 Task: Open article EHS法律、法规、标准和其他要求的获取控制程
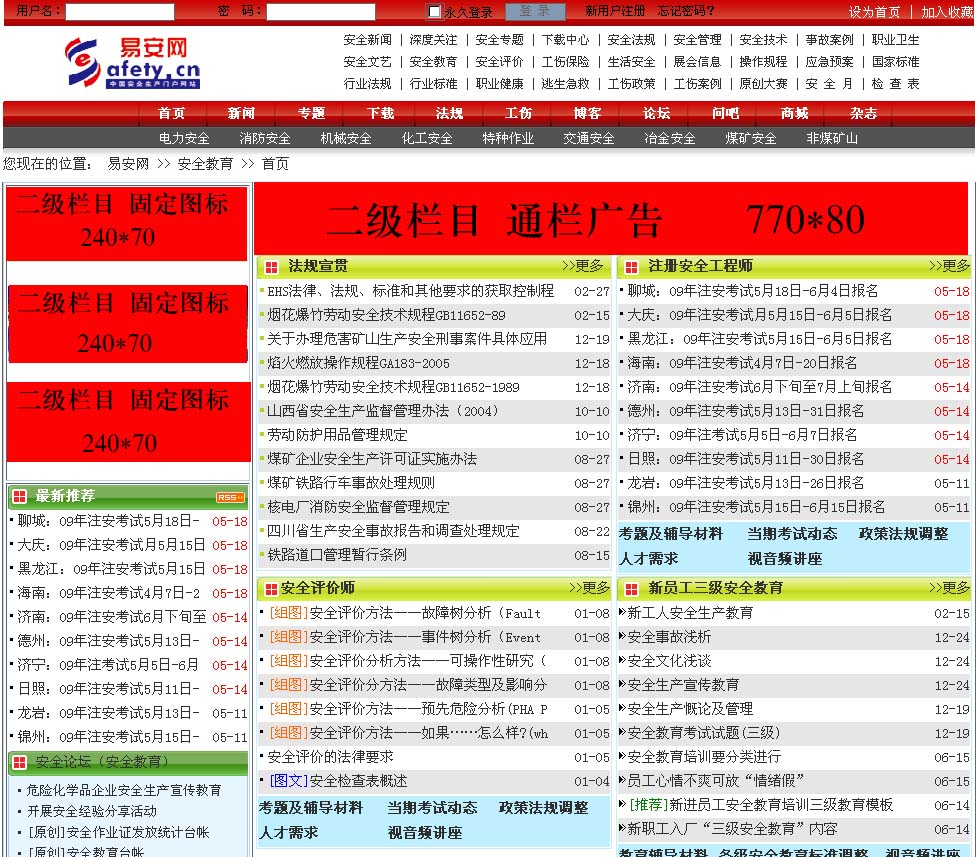pyautogui.click(x=410, y=291)
